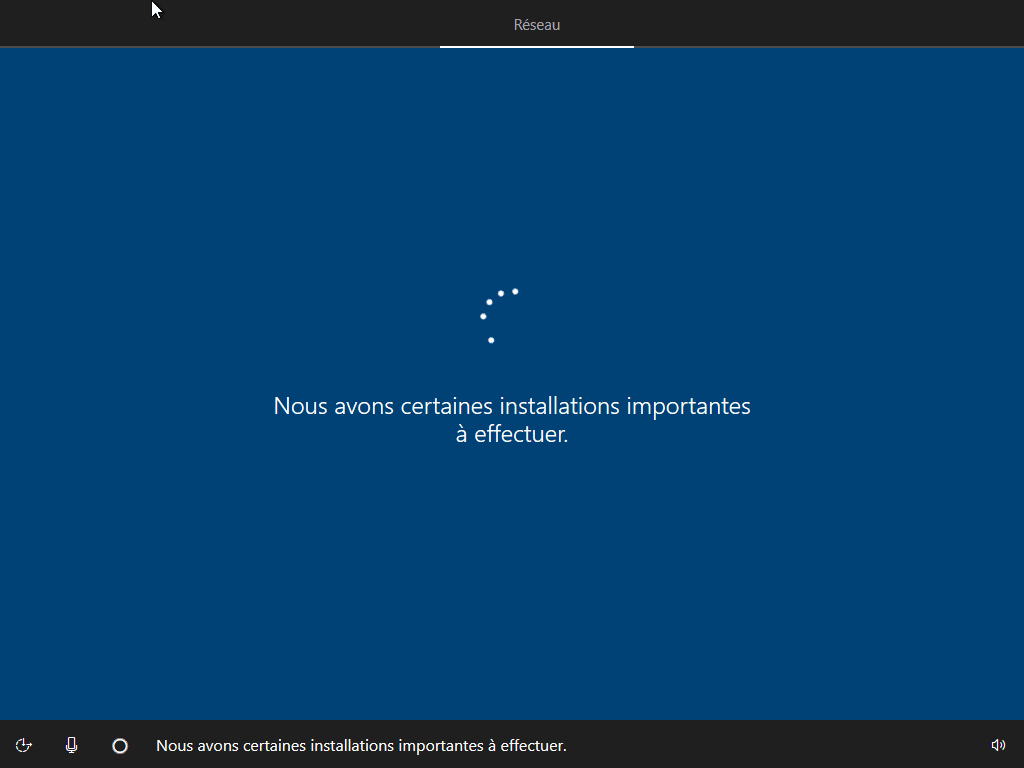Click the white underline beneath Réseau

[x=536, y=46]
